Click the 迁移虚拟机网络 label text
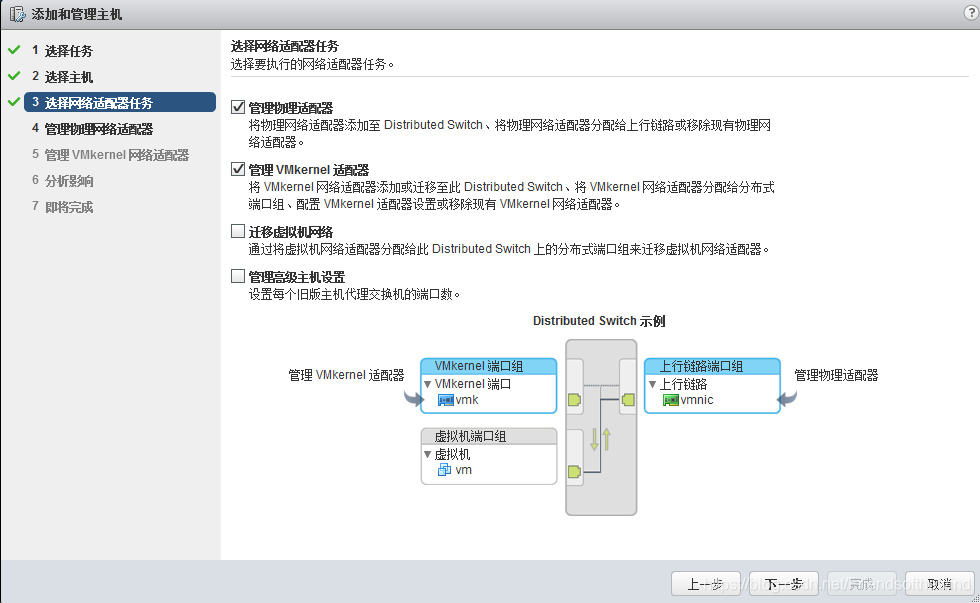This screenshot has width=980, height=603. (x=291, y=232)
